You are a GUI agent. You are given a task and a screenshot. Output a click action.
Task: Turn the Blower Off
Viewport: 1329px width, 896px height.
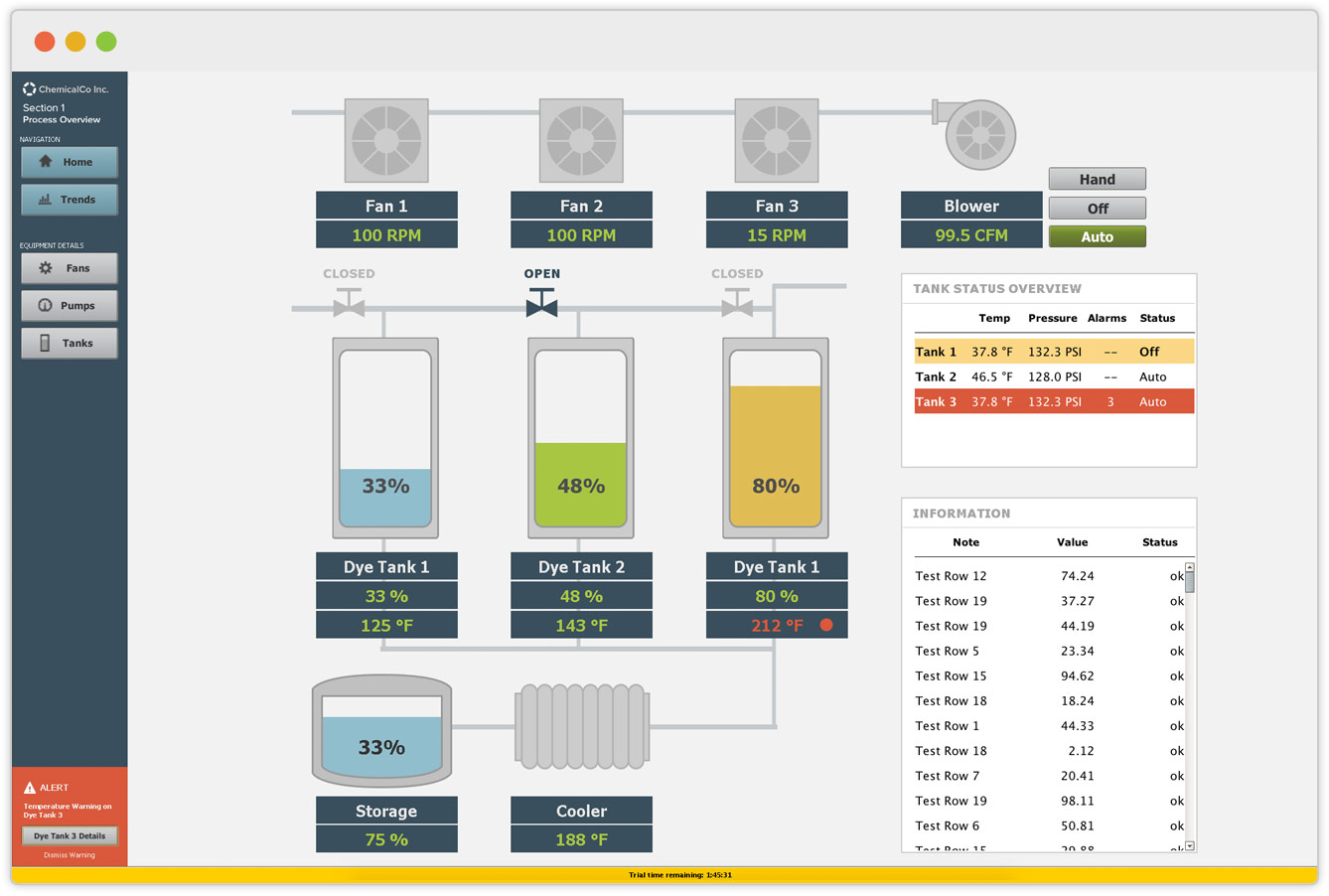coord(1097,208)
